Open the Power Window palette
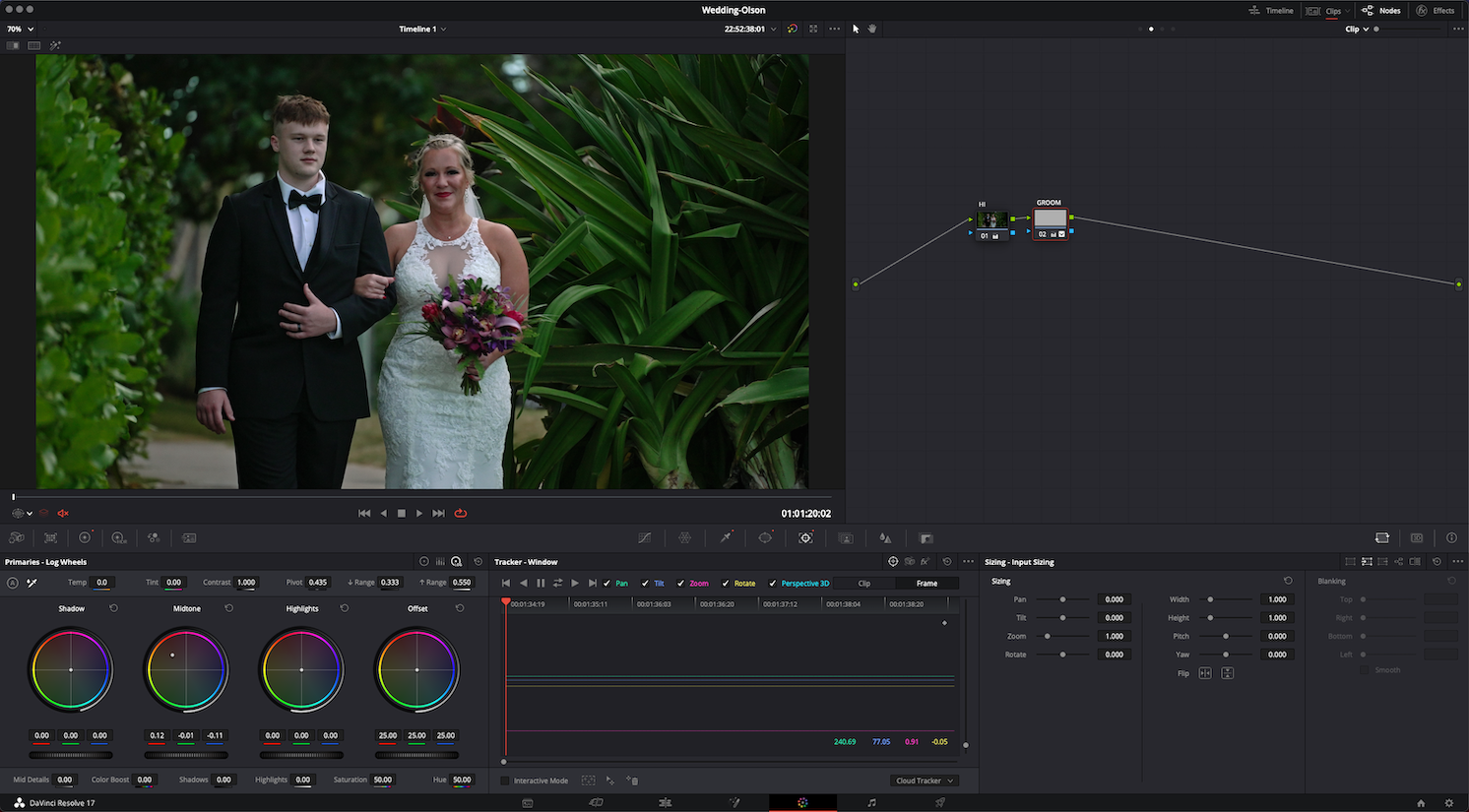1469x812 pixels. 765,538
